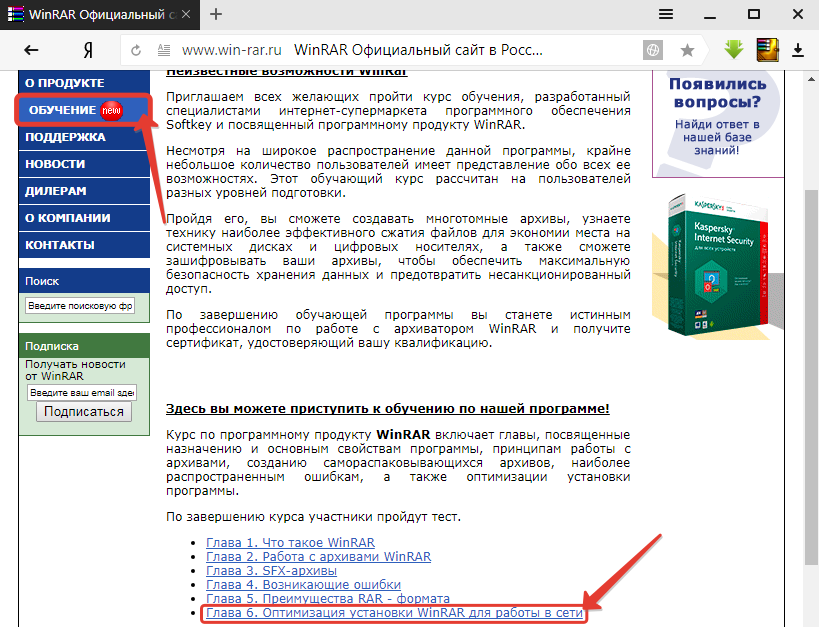Viewport: 819px width, 627px height.
Task: Bookmark the page with the star icon
Action: [687, 50]
